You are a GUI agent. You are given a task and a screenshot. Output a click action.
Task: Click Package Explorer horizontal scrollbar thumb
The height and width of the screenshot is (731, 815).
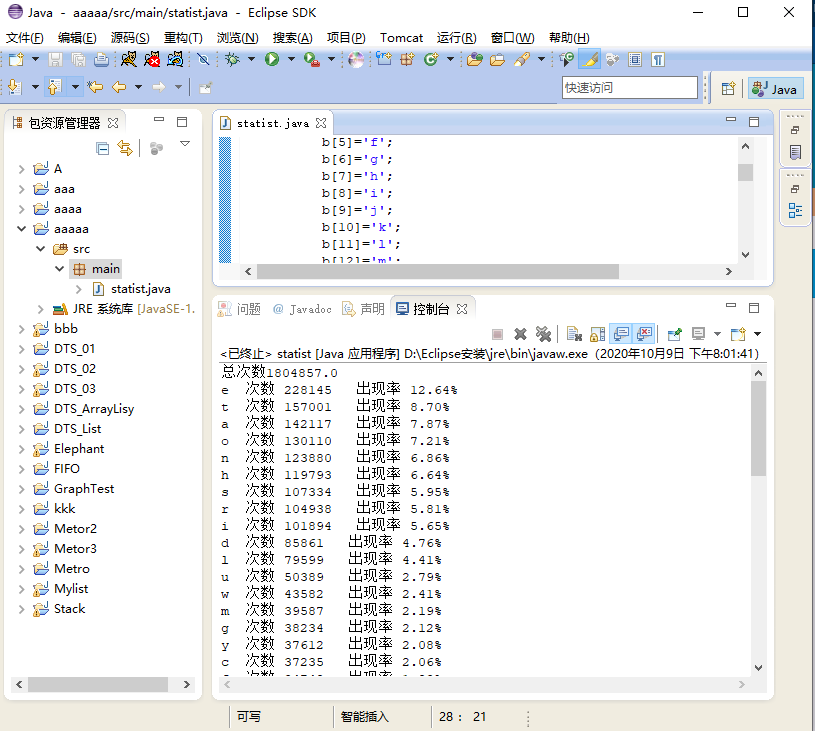pos(98,684)
